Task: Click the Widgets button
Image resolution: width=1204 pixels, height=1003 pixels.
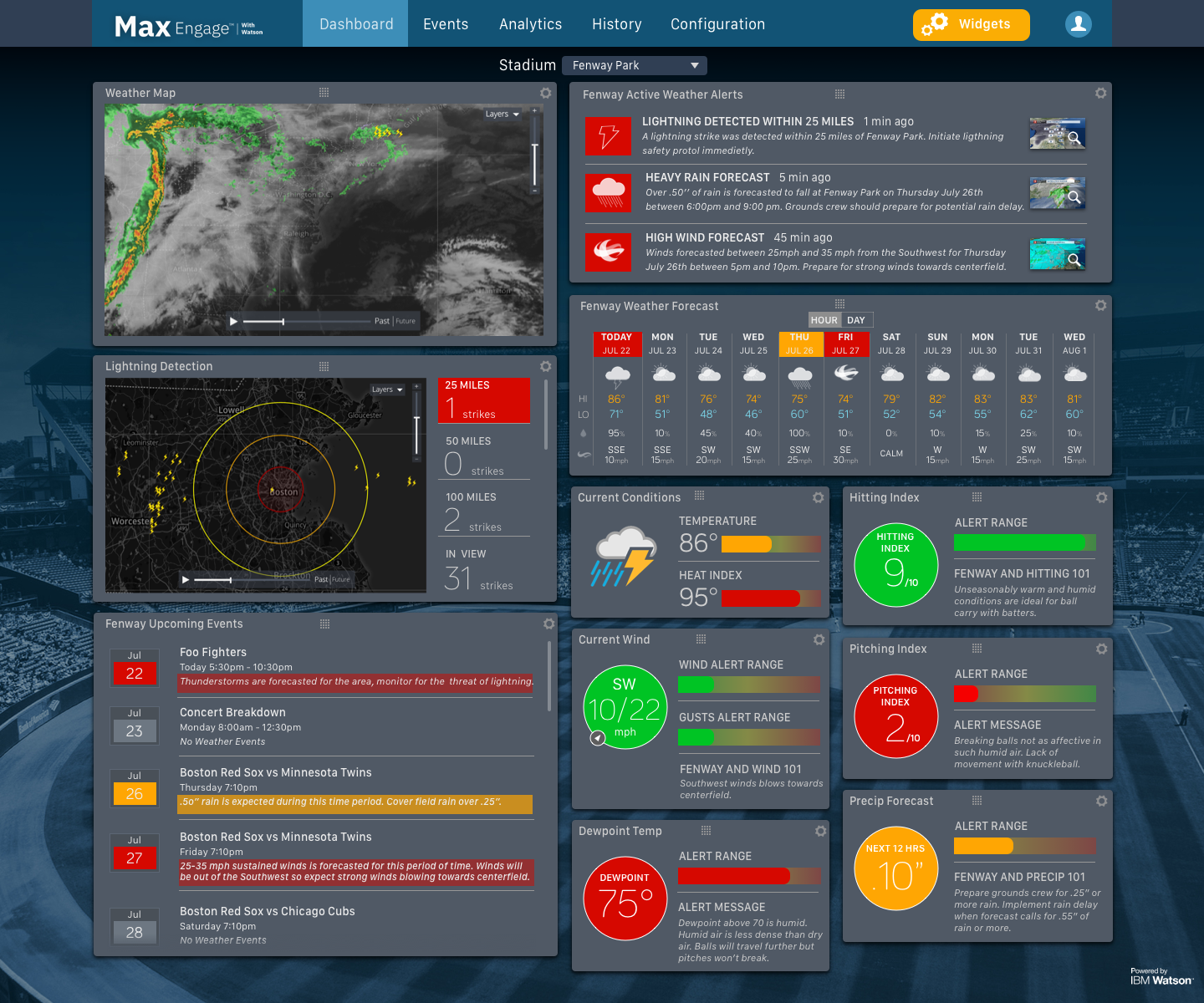Action: [971, 25]
